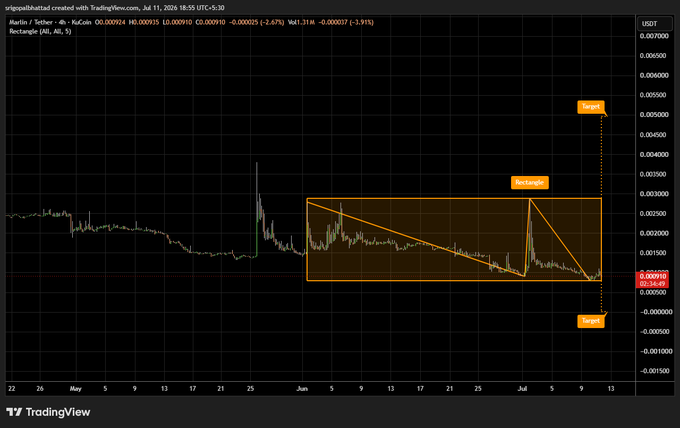This screenshot has height=428, width=680.
Task: Select the 'Rectangle (All, All, 5)' indicator legend
Action: [x=40, y=31]
